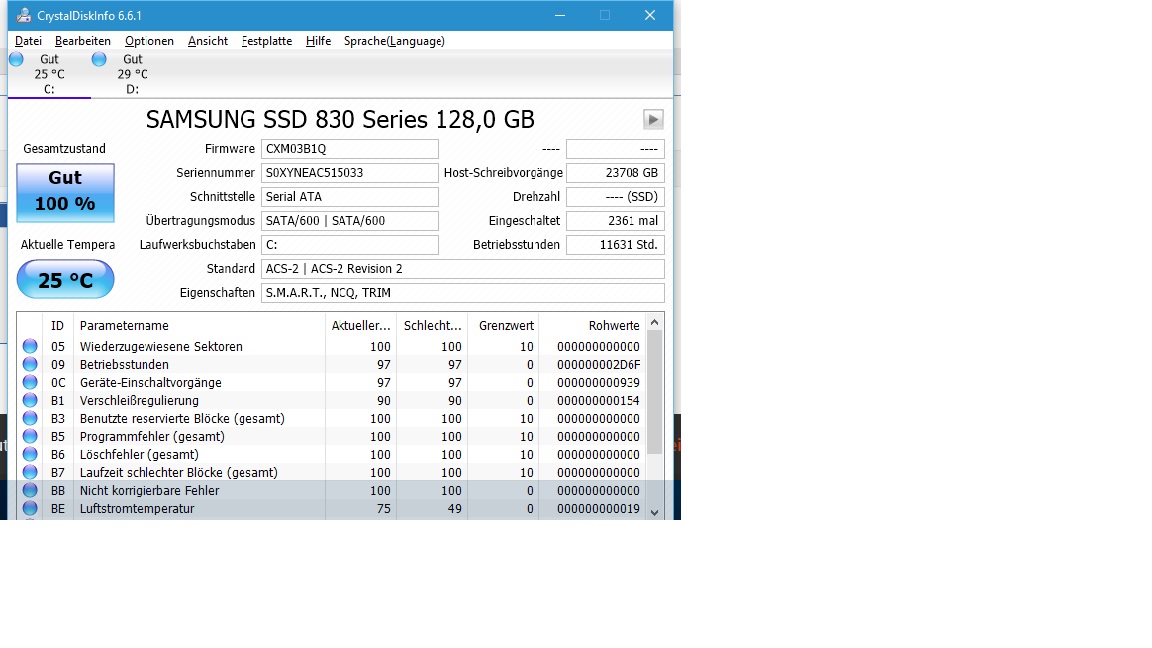Image resolution: width=1152 pixels, height=648 pixels.
Task: Click status orb for Luftstromtemperatur row
Action: click(30, 508)
